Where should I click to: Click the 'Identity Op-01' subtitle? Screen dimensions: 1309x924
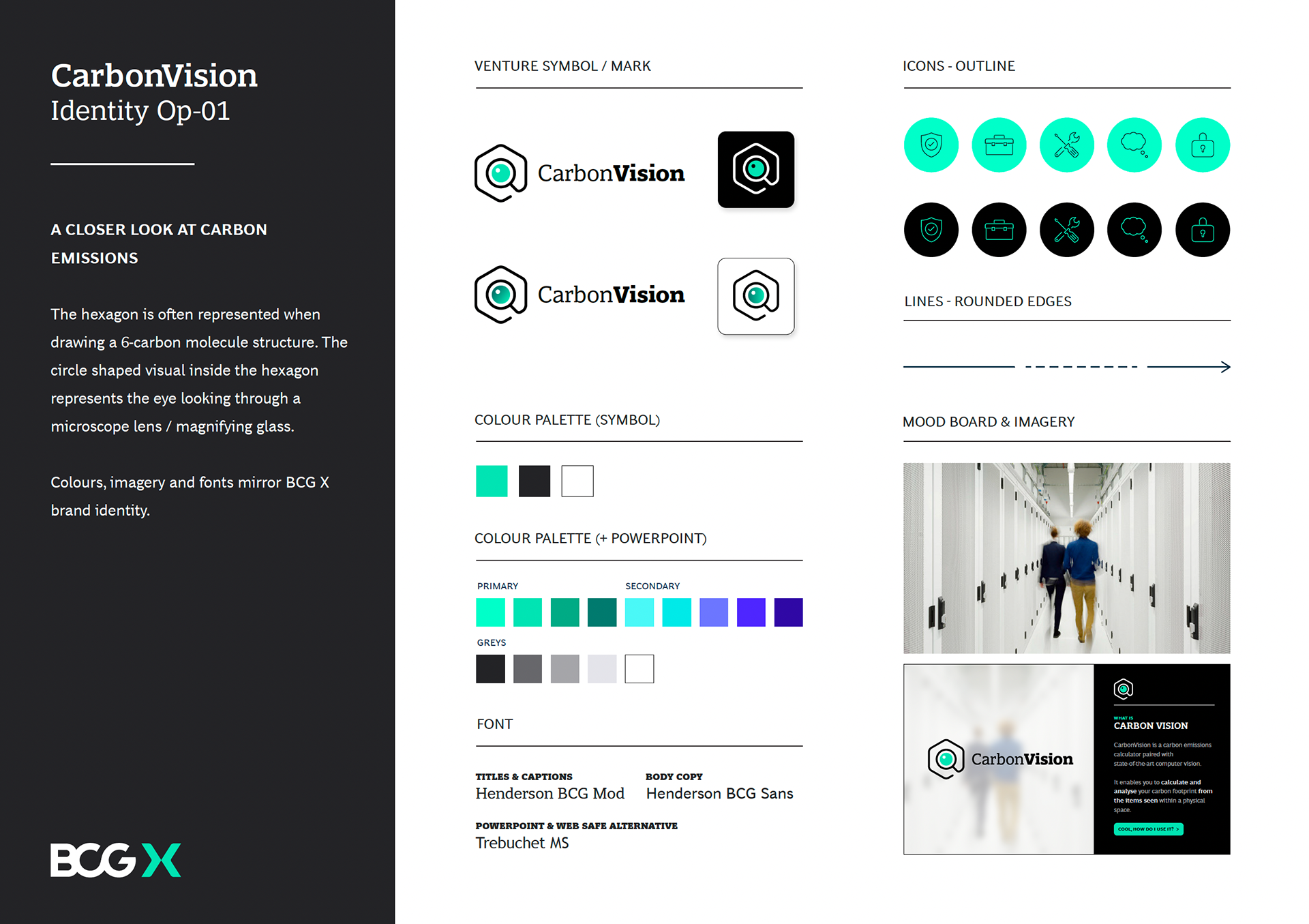[140, 110]
